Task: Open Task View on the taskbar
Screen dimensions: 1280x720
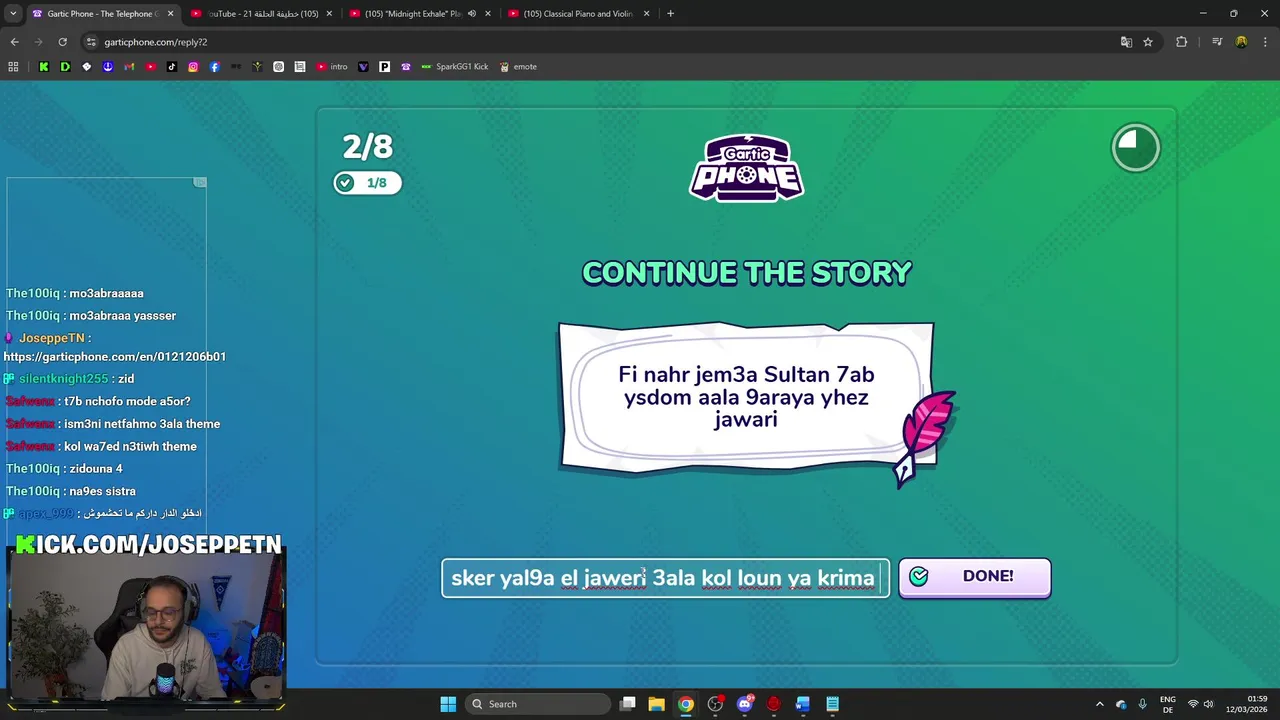Action: click(x=627, y=704)
